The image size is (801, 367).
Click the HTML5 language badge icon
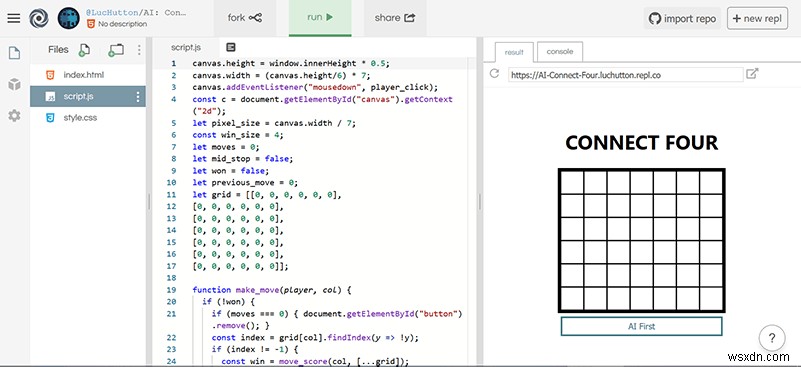pos(91,24)
